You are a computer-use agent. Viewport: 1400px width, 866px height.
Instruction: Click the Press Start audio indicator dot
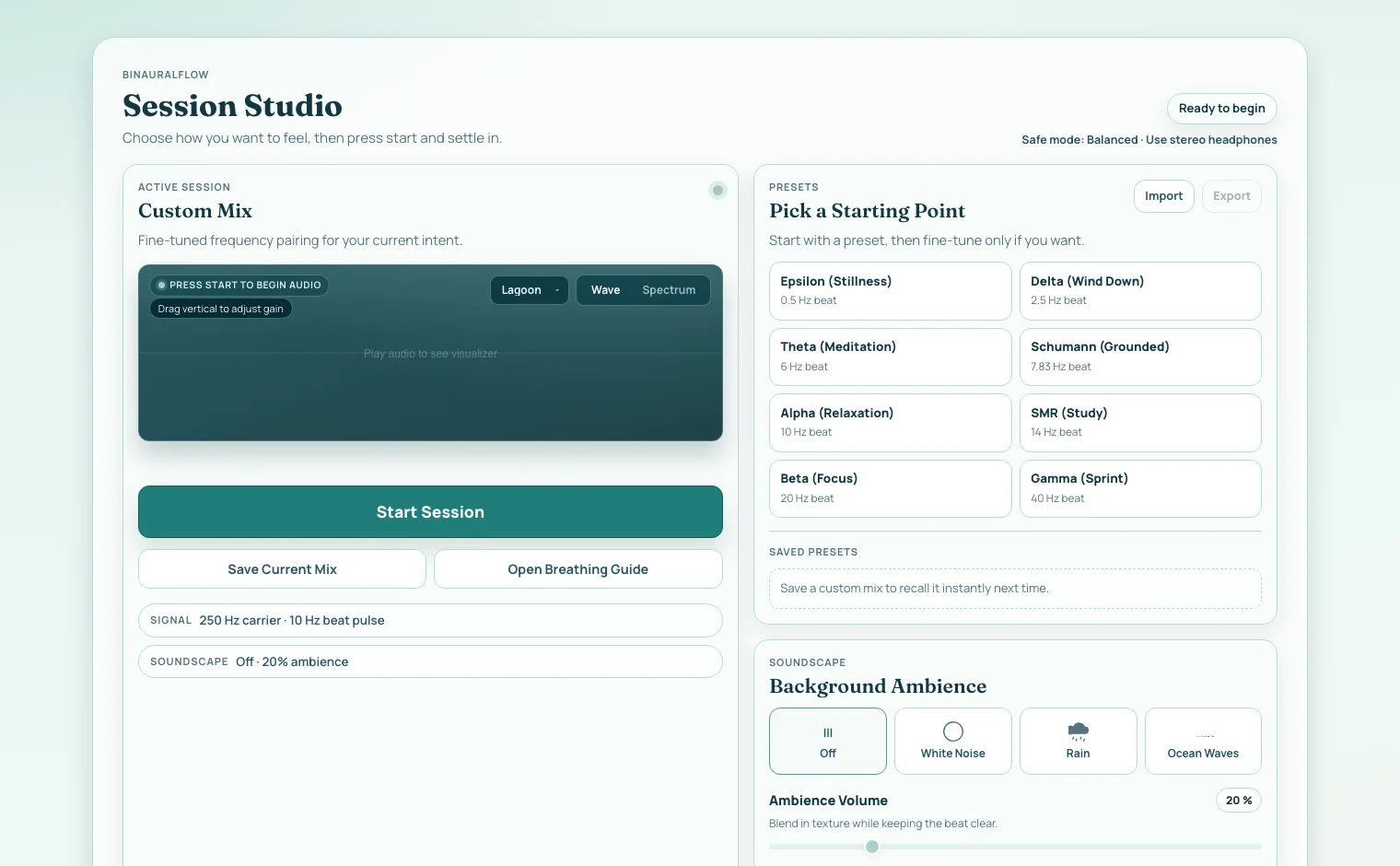coord(162,286)
